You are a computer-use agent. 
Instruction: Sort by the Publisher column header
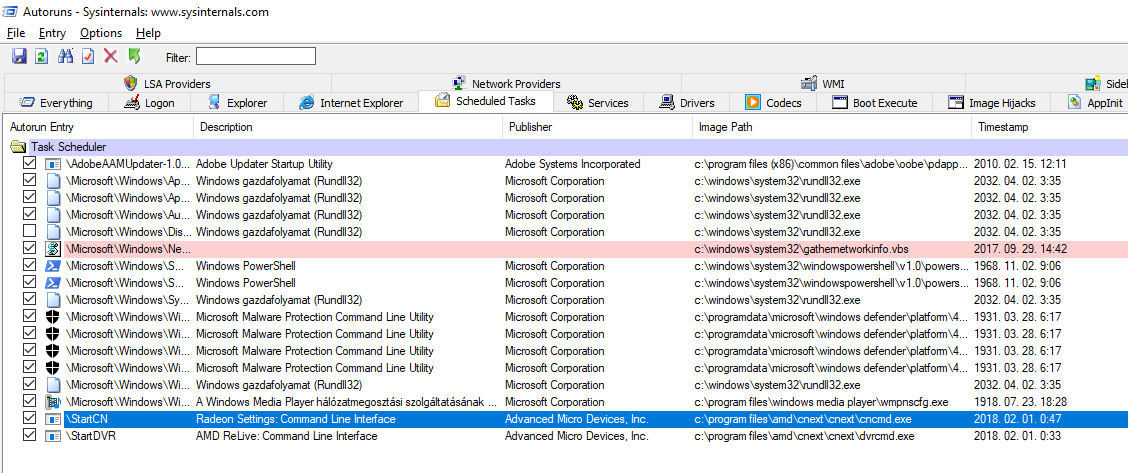tap(596, 127)
